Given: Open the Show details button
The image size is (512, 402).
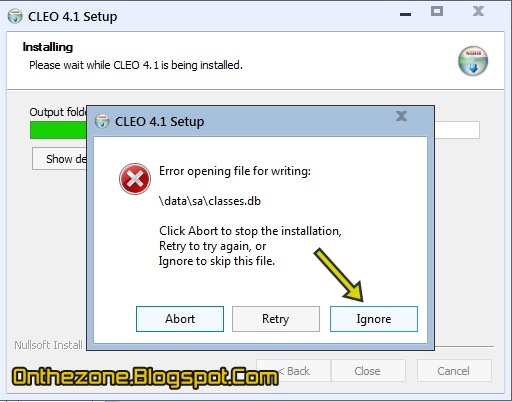Looking at the screenshot, I should [x=59, y=159].
